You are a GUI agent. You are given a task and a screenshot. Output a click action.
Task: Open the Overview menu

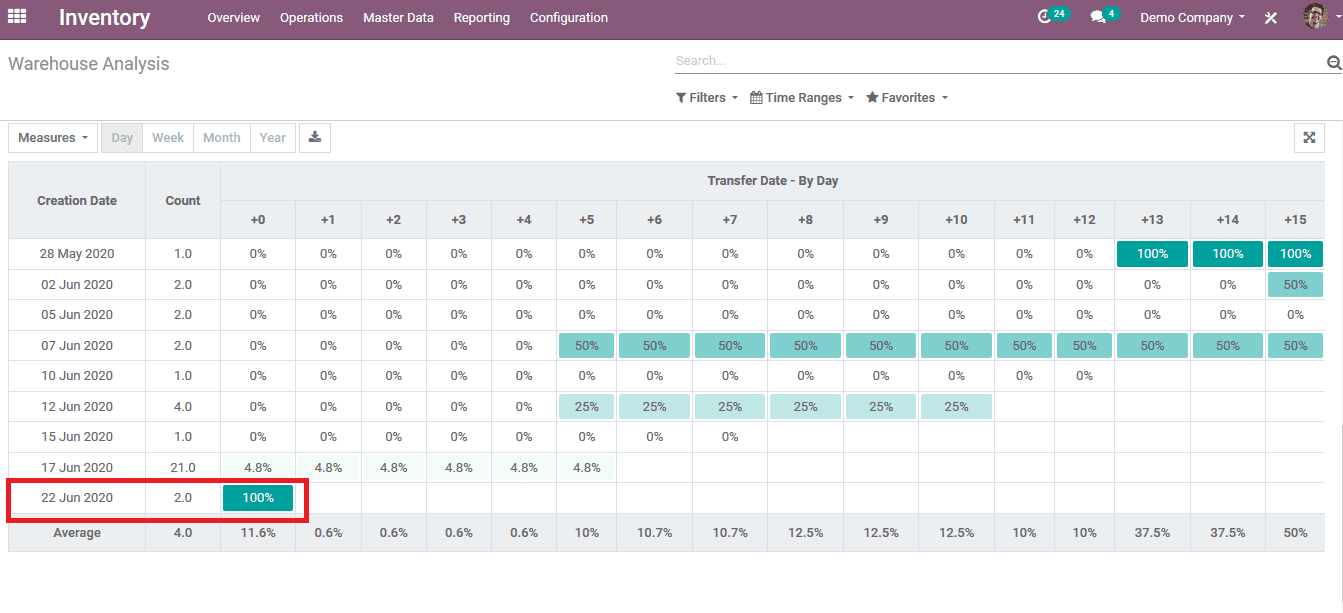(x=233, y=18)
